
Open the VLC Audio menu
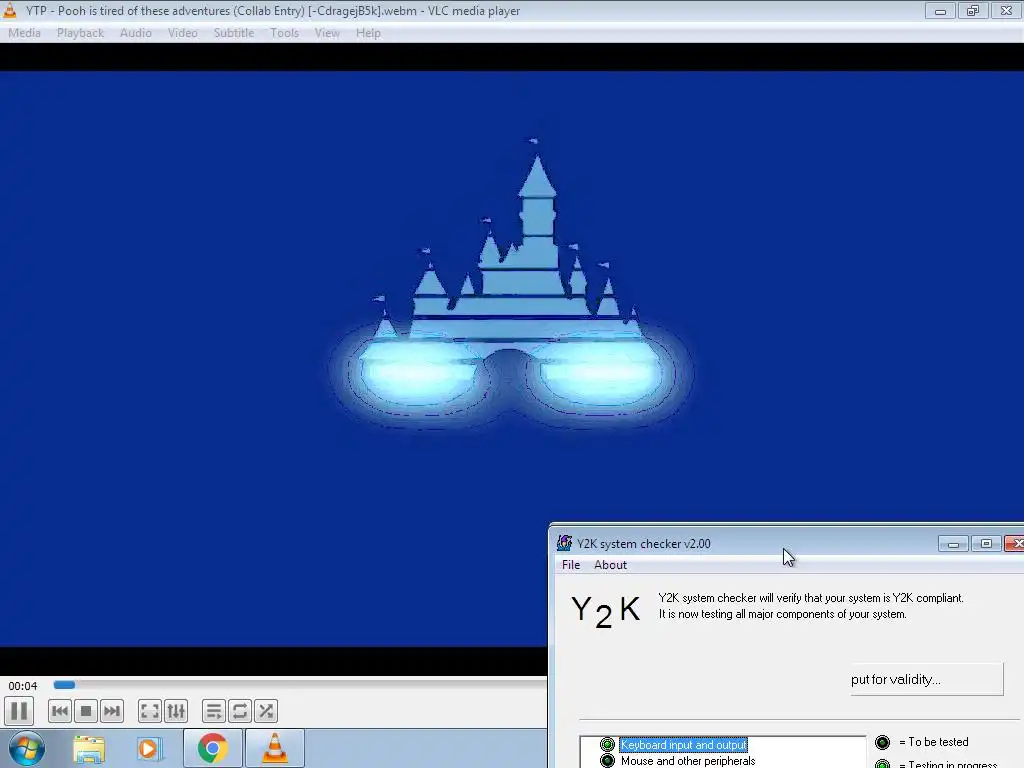click(x=135, y=33)
